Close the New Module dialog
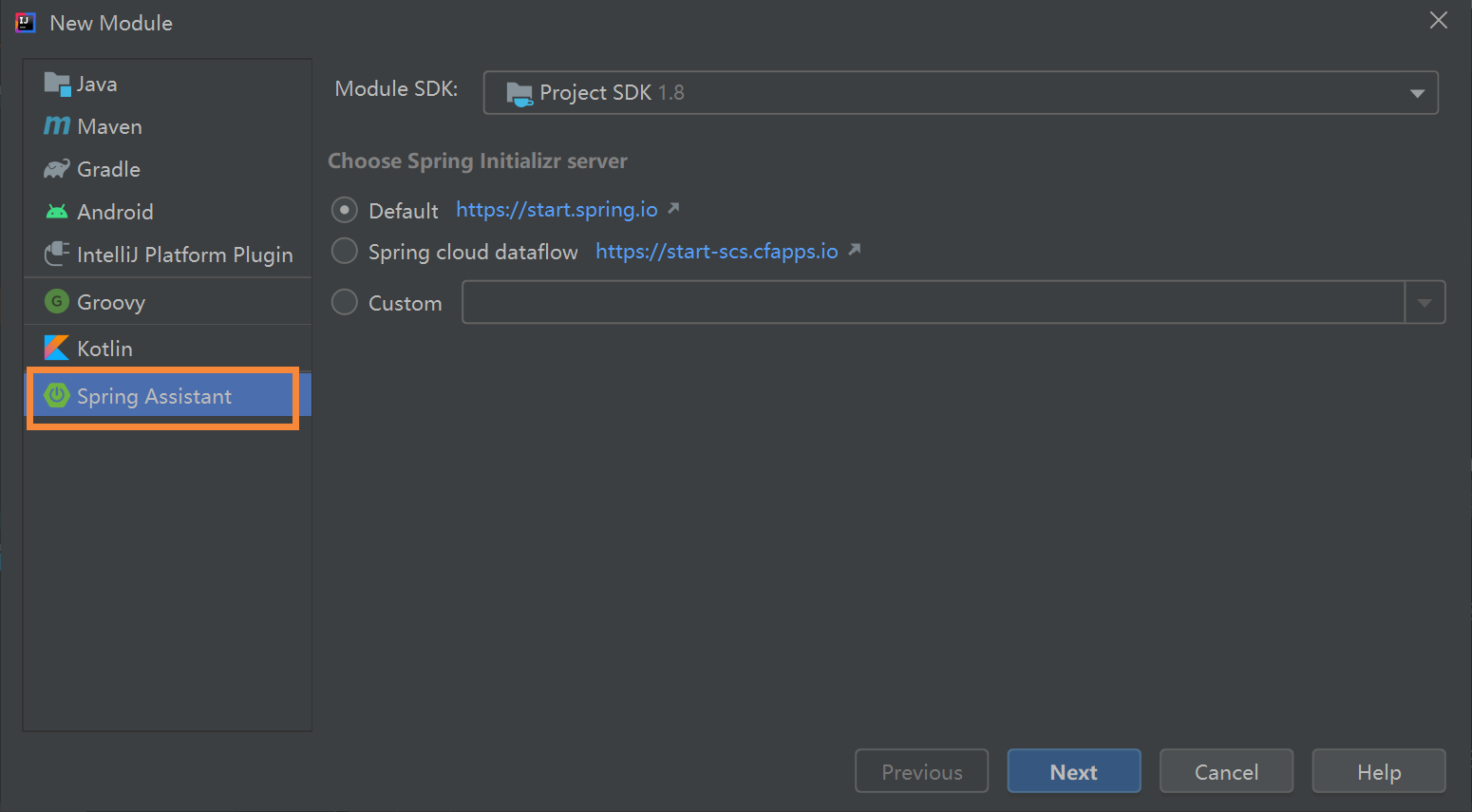1472x812 pixels. [1439, 20]
